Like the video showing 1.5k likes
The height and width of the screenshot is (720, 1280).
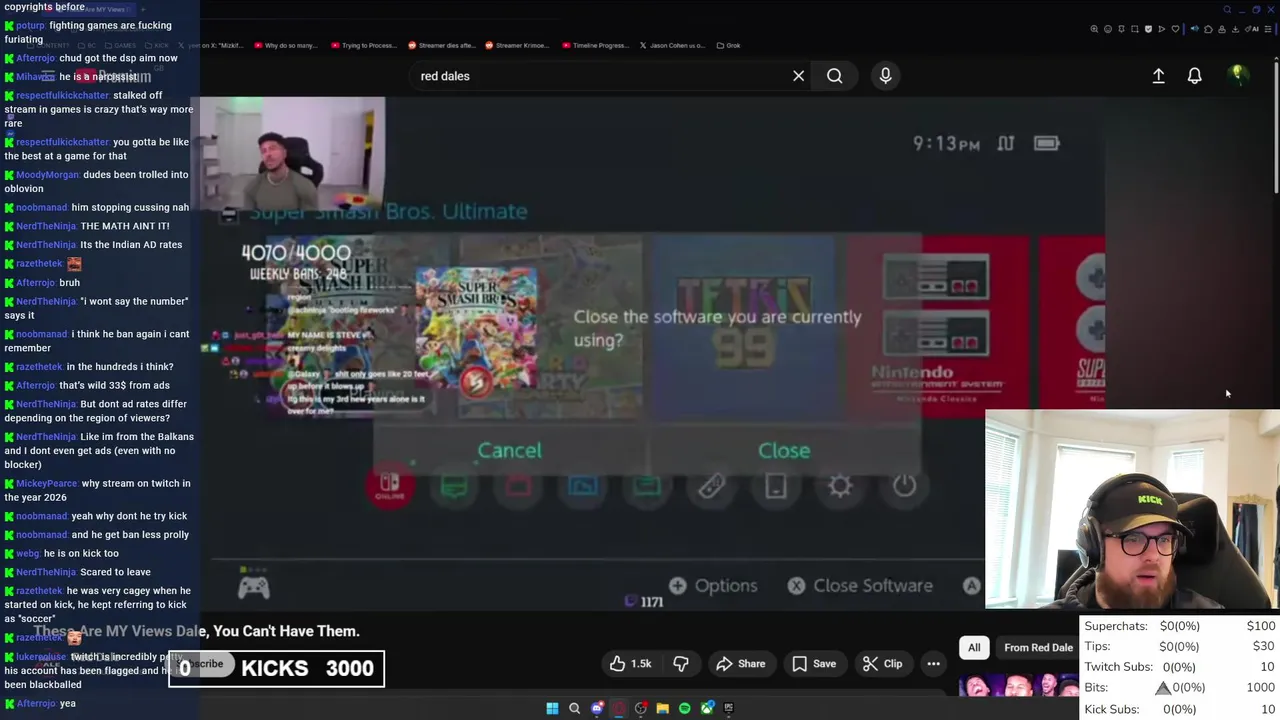(630, 664)
